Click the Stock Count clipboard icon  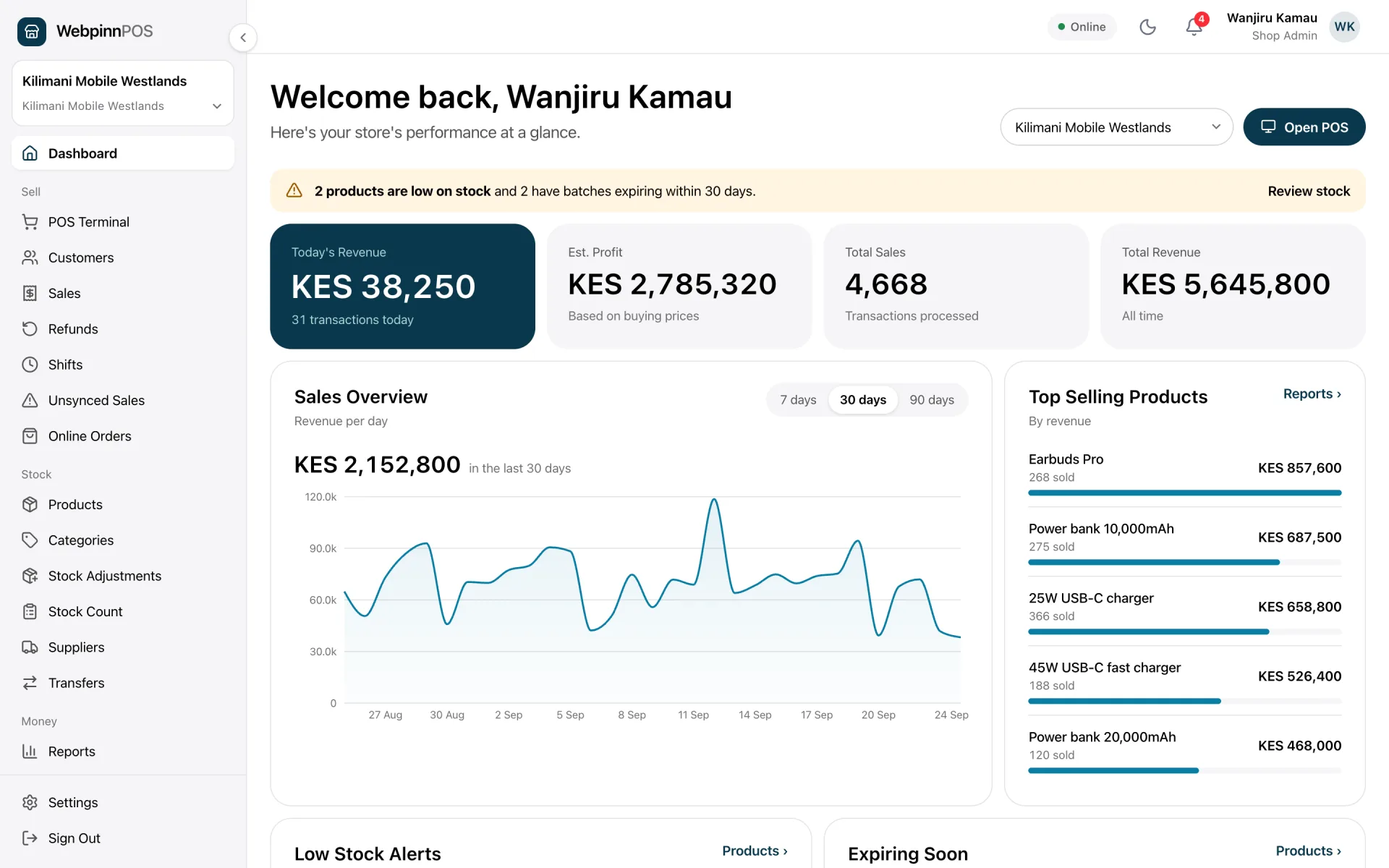click(30, 611)
